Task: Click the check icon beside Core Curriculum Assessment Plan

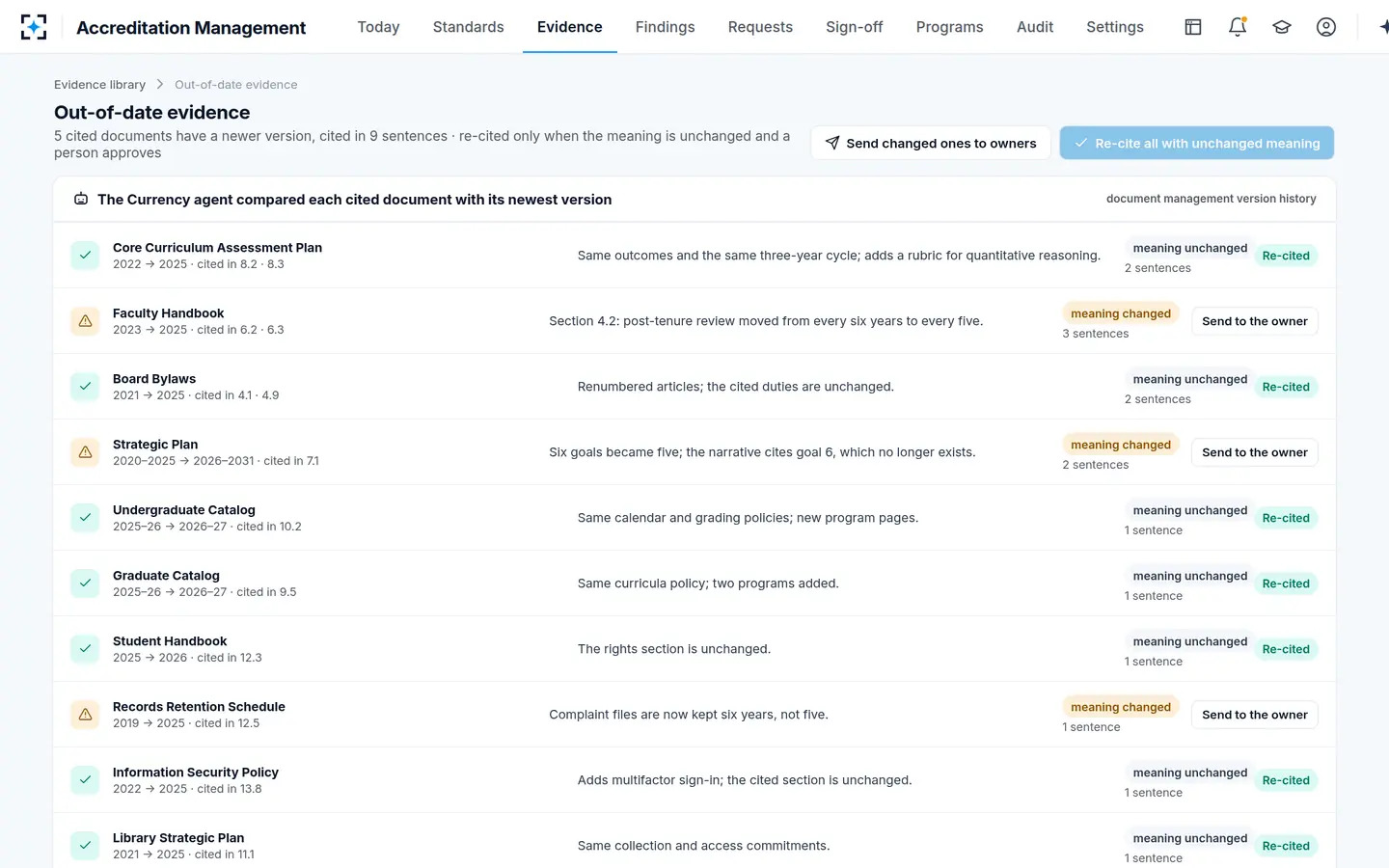Action: click(x=85, y=256)
